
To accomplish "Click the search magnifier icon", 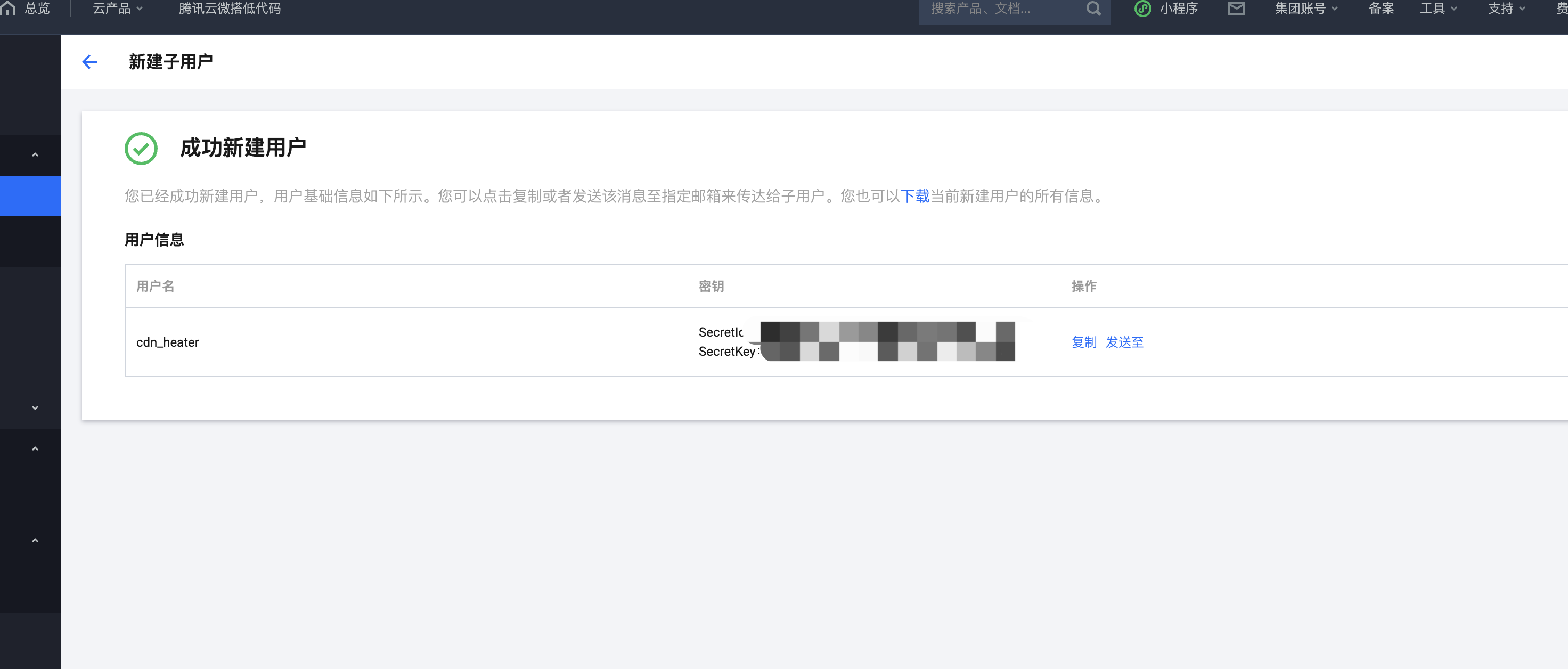I will [1093, 9].
